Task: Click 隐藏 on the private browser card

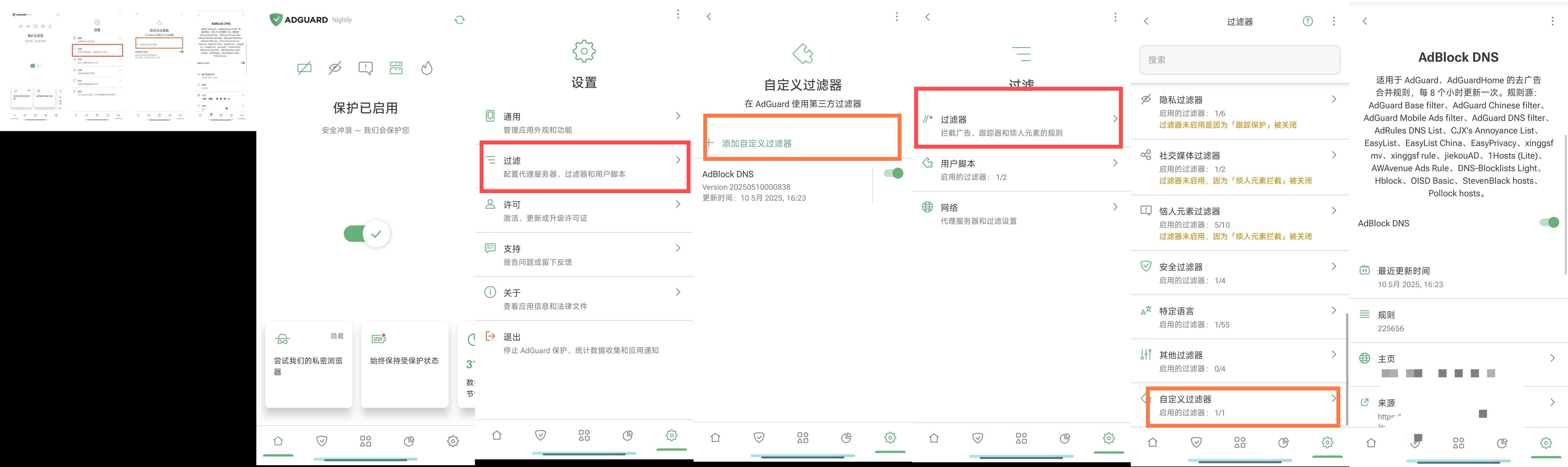Action: [337, 336]
